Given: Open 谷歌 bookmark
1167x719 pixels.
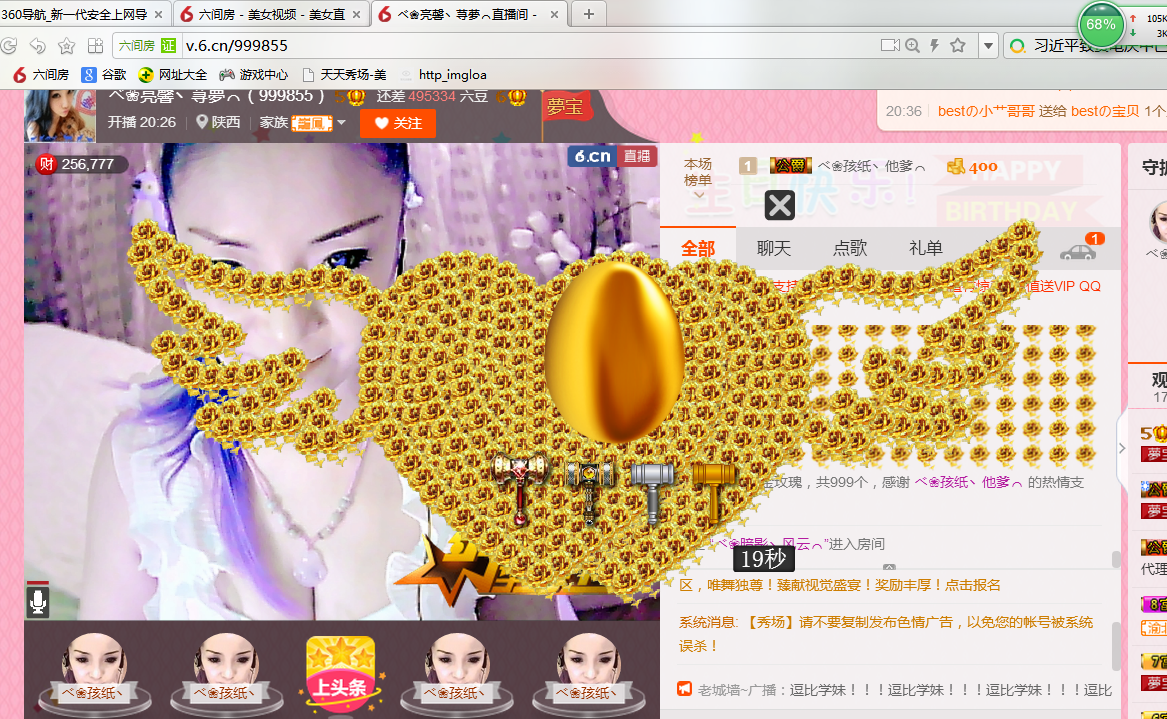Looking at the screenshot, I should [x=103, y=74].
